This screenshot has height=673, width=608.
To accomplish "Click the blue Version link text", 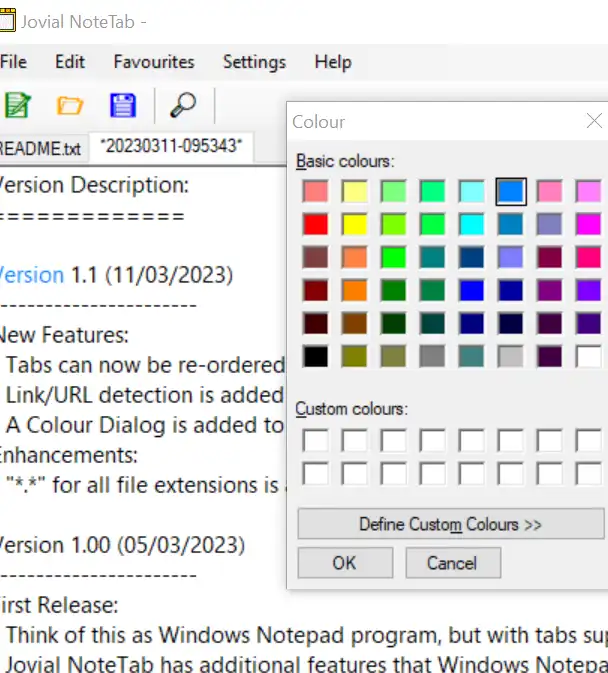I will point(32,275).
